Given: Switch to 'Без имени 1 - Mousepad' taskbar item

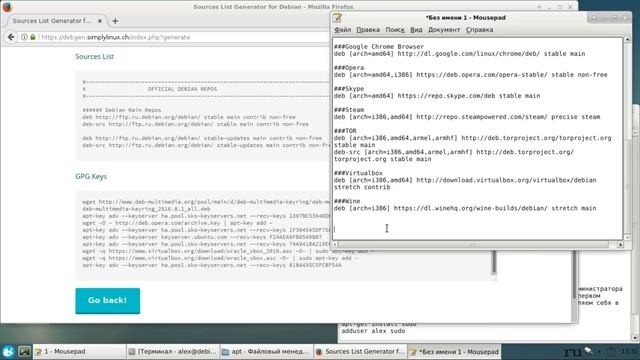Looking at the screenshot, I should point(453,351).
